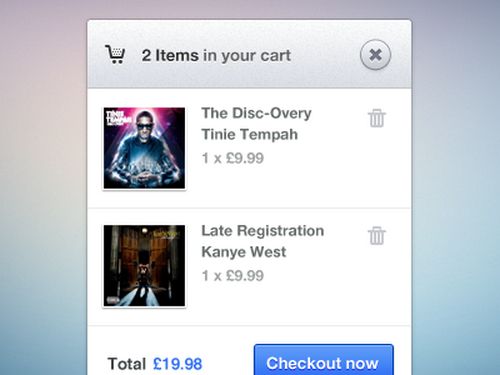Click Tinie Tempah's 1 x £9.99 quantity

coord(233,158)
